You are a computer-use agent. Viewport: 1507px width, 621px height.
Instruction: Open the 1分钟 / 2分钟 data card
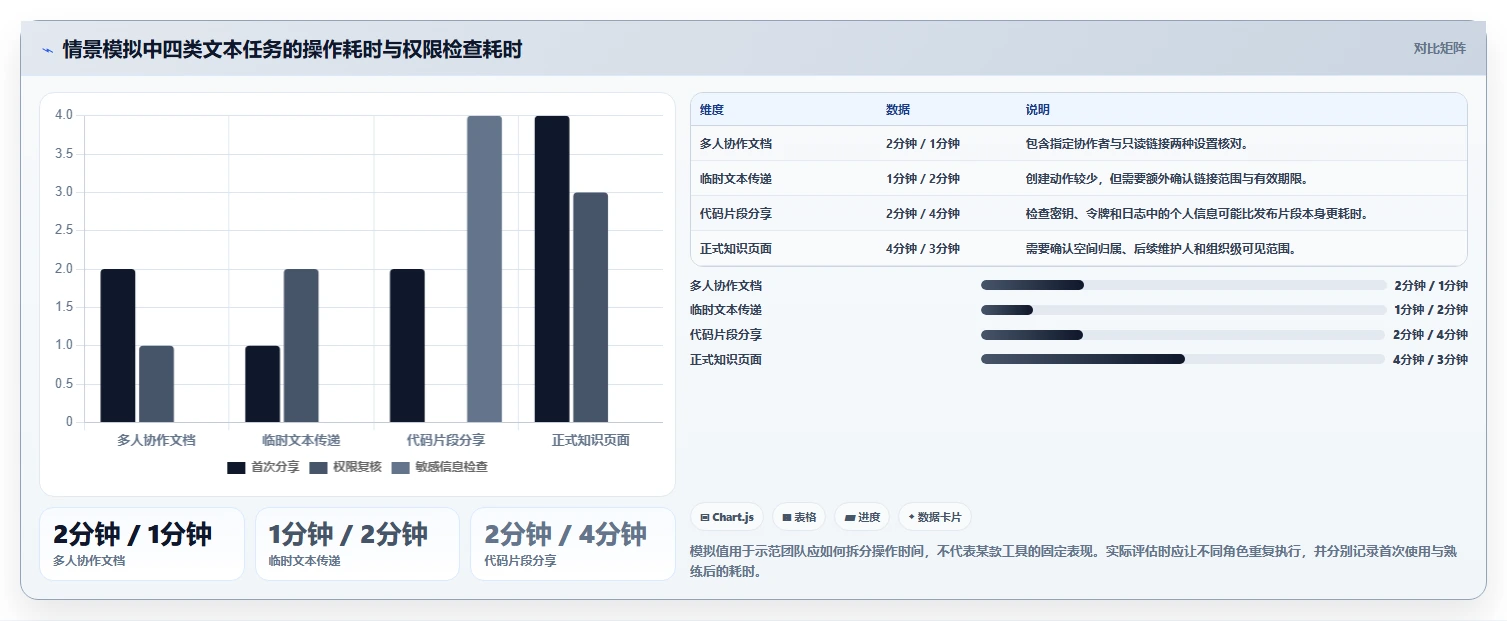pyautogui.click(x=357, y=544)
